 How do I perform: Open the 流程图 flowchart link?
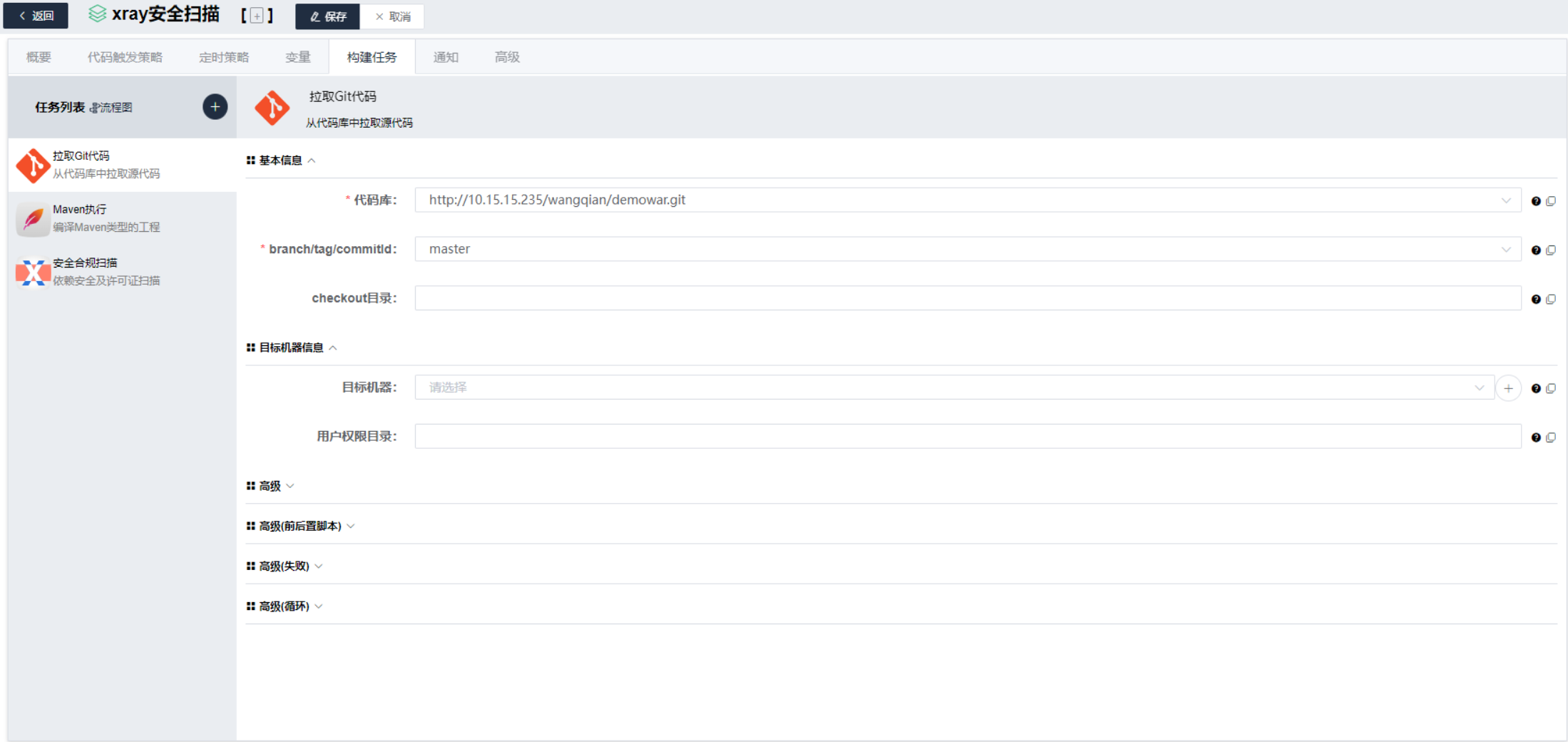pyautogui.click(x=112, y=108)
